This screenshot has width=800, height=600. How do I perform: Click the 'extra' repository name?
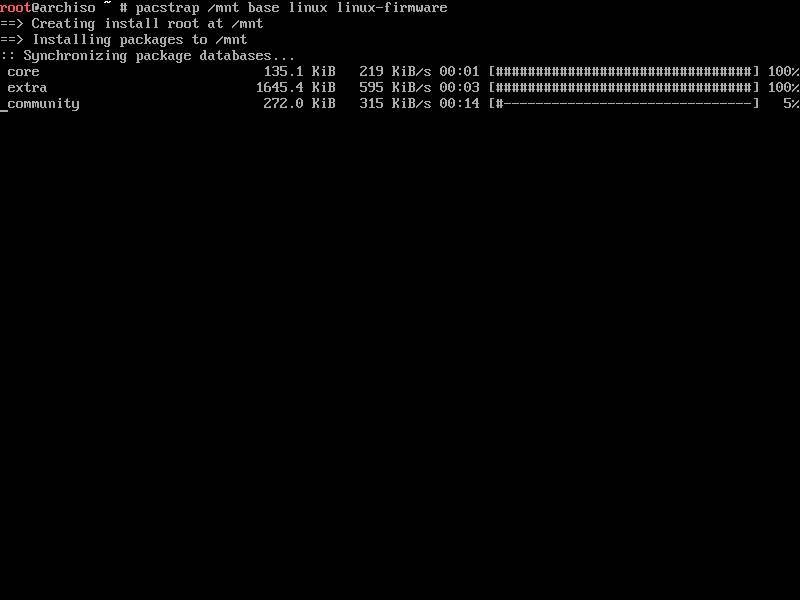[27, 88]
